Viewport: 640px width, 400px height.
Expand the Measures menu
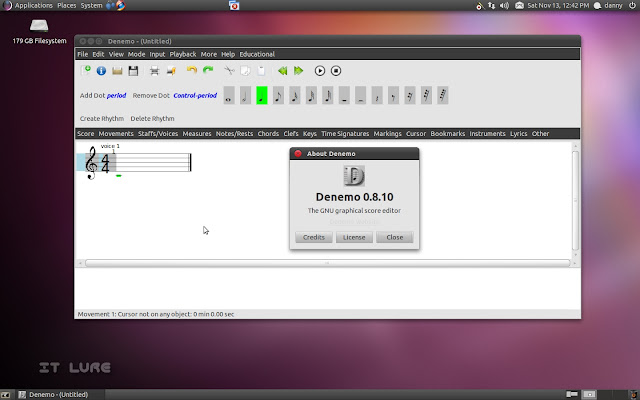click(x=197, y=134)
